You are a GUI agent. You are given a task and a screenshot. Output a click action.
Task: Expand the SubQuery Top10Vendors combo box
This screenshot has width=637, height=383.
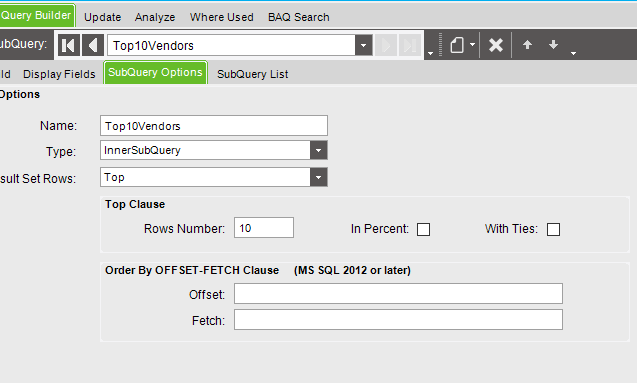click(x=364, y=45)
